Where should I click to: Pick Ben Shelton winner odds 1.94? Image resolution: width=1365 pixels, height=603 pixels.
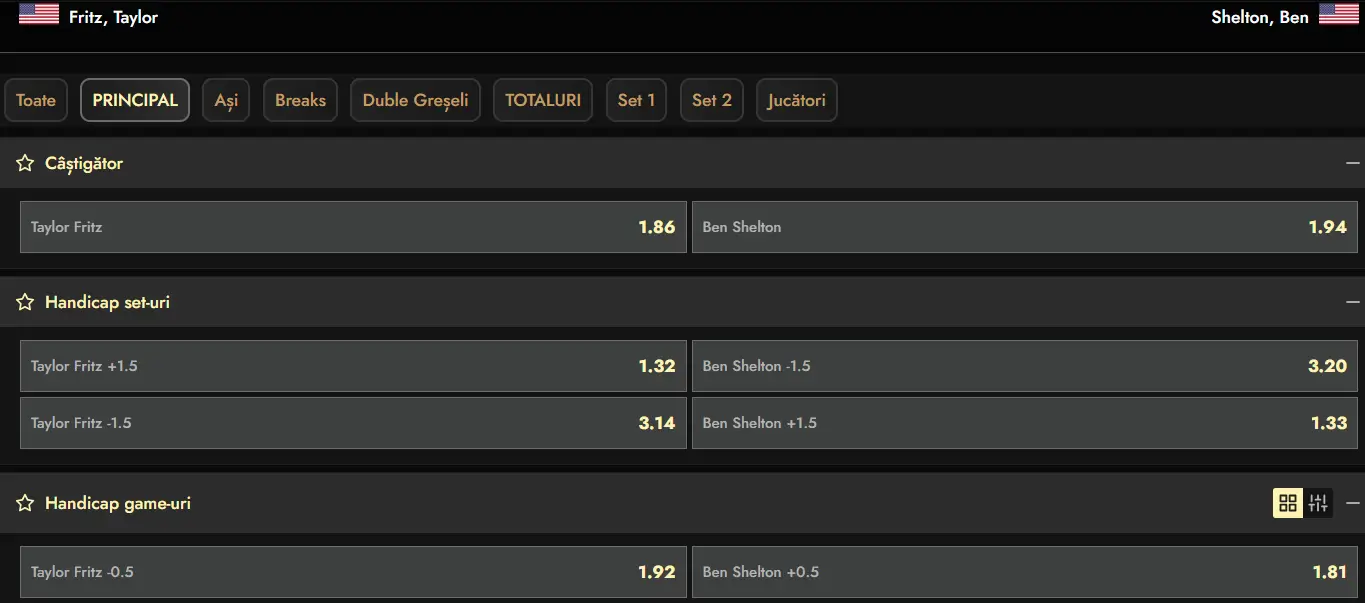tap(1025, 227)
